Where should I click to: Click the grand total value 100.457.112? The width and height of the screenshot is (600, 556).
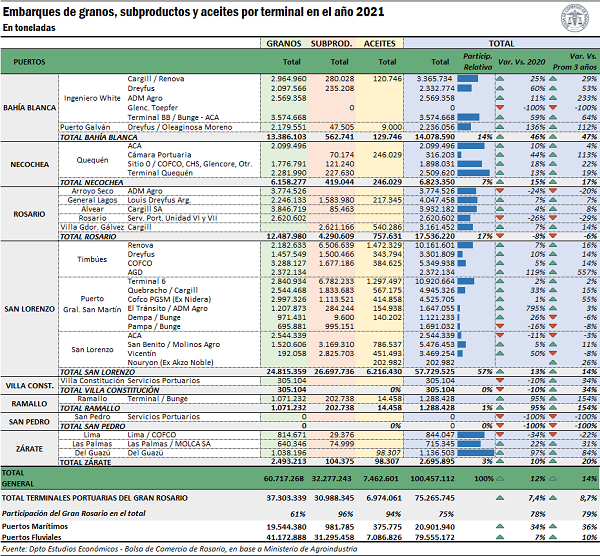tap(430, 479)
